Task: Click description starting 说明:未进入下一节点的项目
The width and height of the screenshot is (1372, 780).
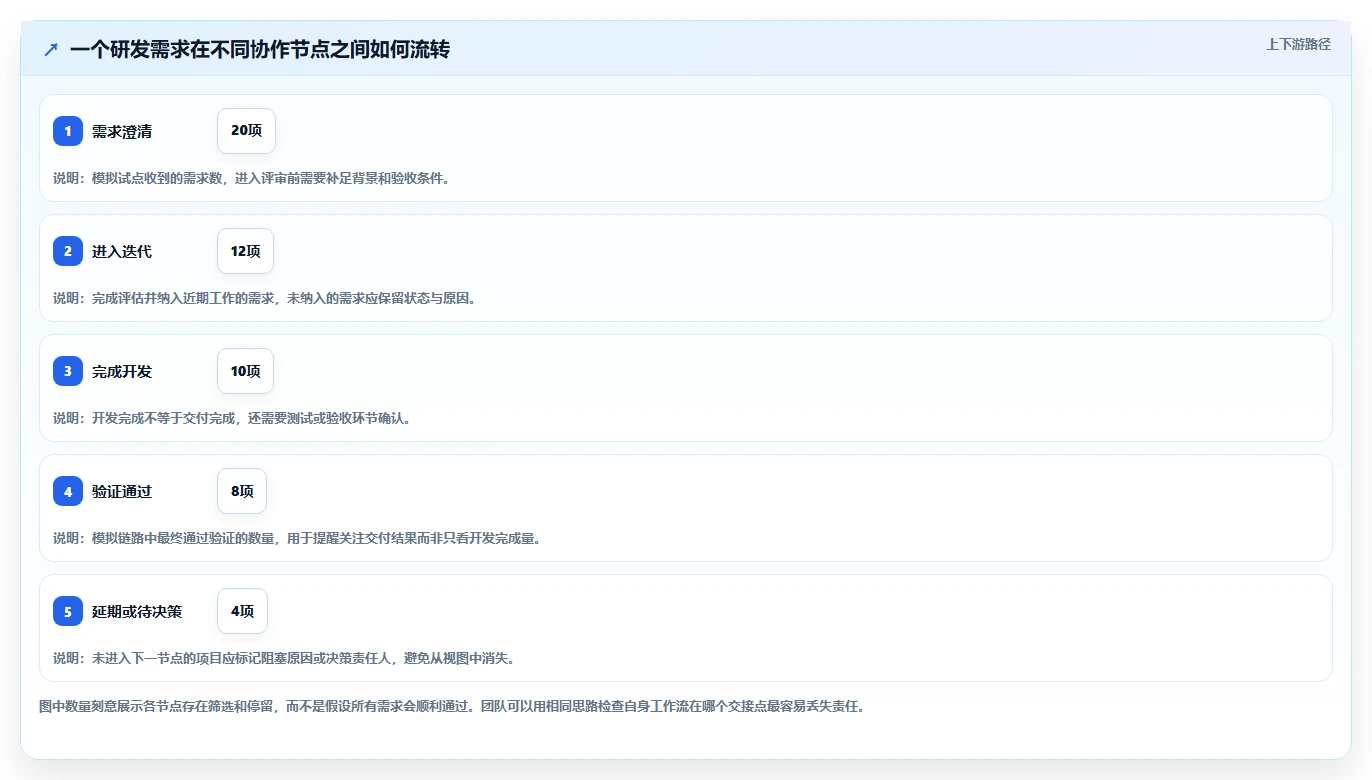Action: 284,658
